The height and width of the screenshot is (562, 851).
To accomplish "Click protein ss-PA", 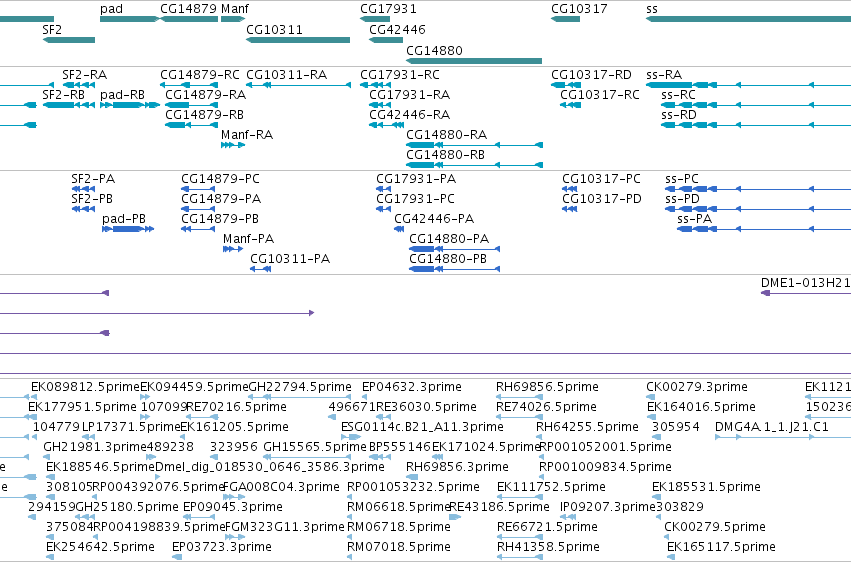I will point(695,219).
